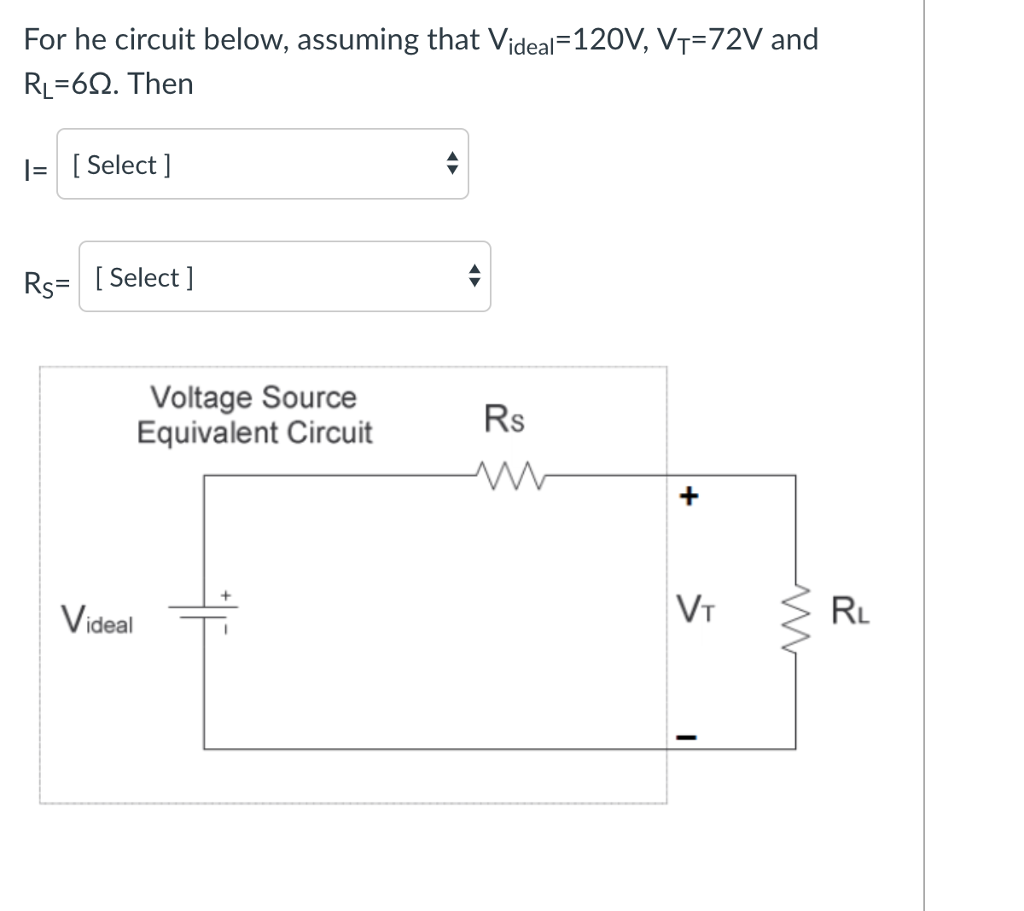Click the plus terminal marker near VT
1024x911 pixels.
tap(689, 496)
